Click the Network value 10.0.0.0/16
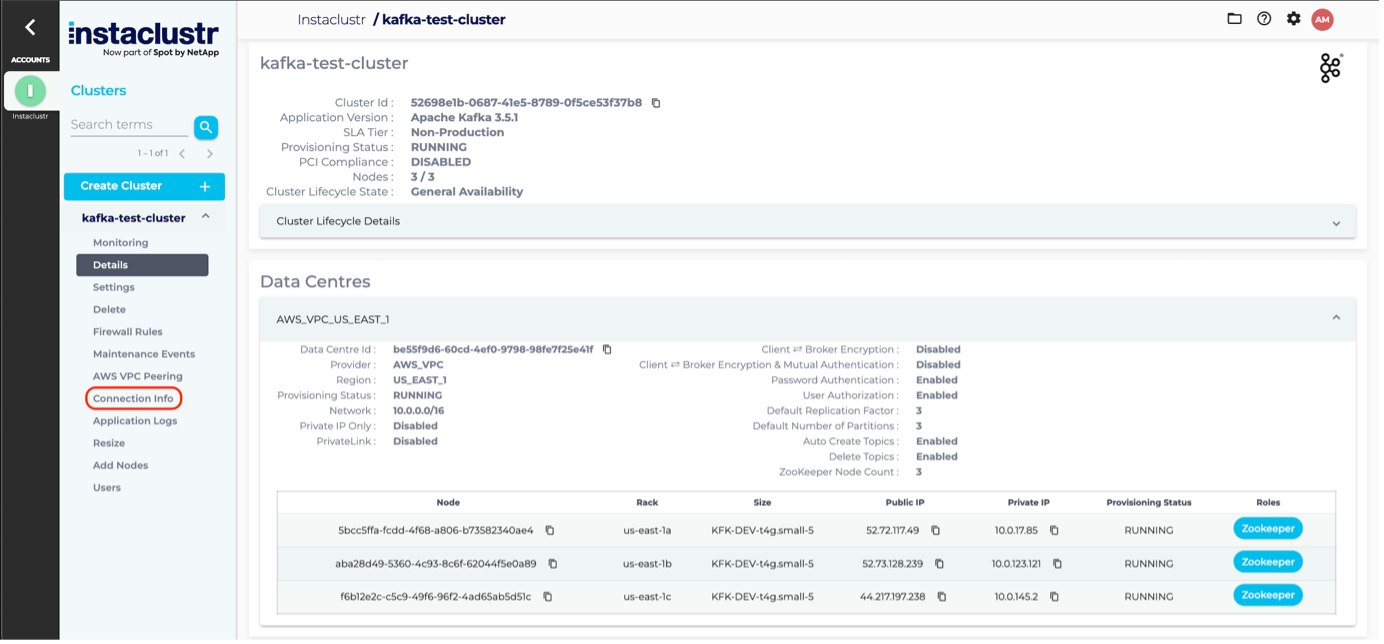Image resolution: width=1384 pixels, height=644 pixels. [418, 411]
